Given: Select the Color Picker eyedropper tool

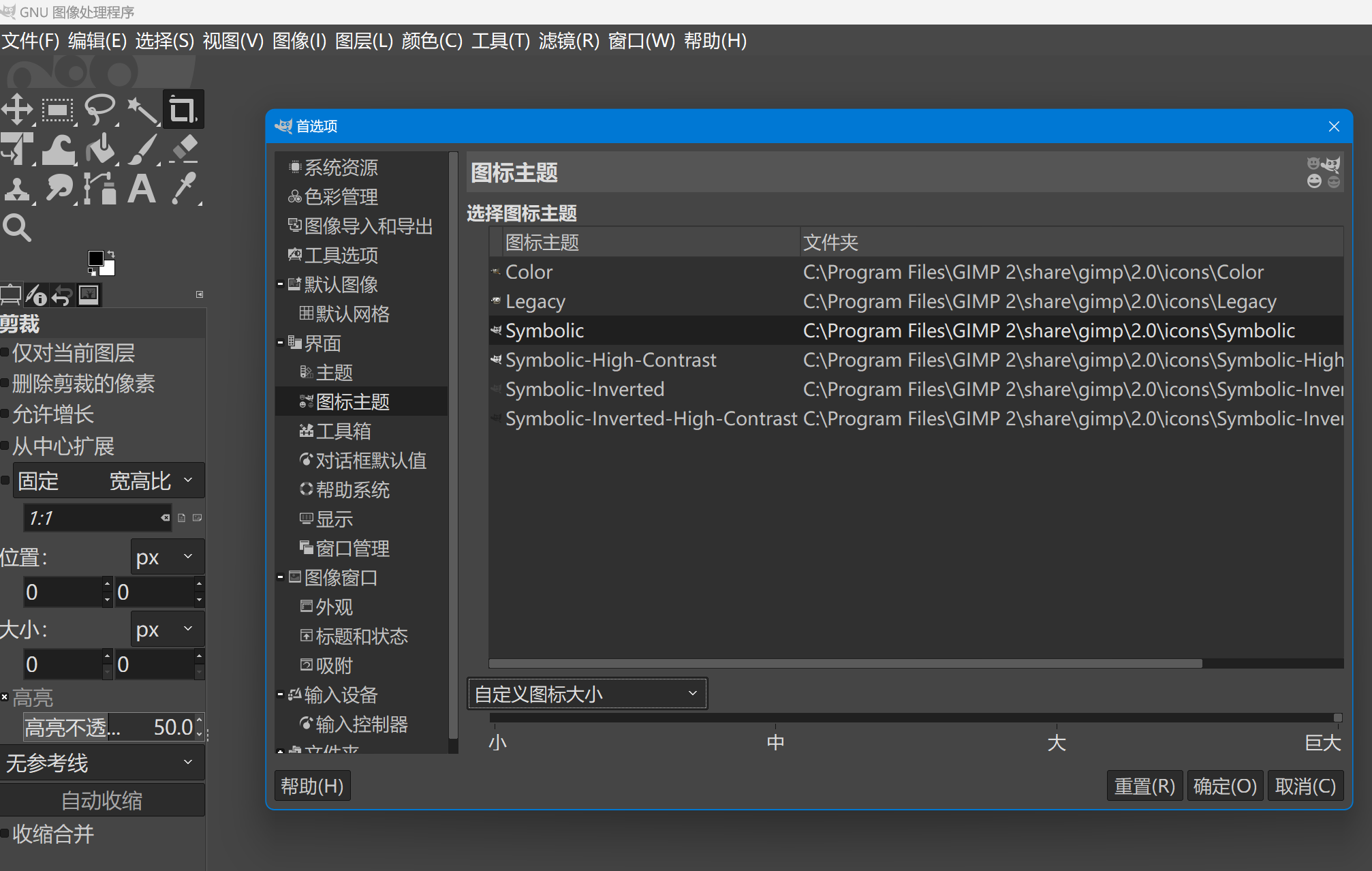Looking at the screenshot, I should tap(183, 189).
